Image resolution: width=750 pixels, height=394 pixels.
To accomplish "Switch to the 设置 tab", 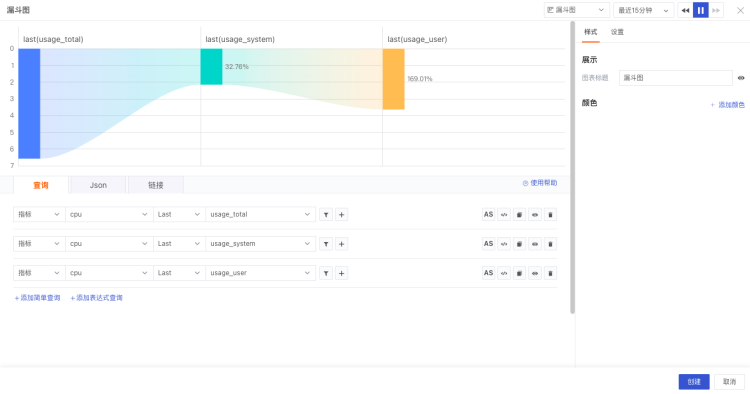I will [617, 32].
